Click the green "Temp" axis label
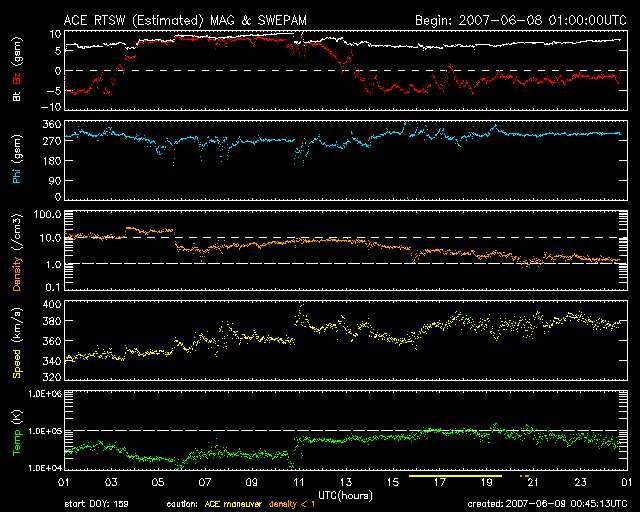Image resolution: width=640 pixels, height=512 pixels. (17, 443)
